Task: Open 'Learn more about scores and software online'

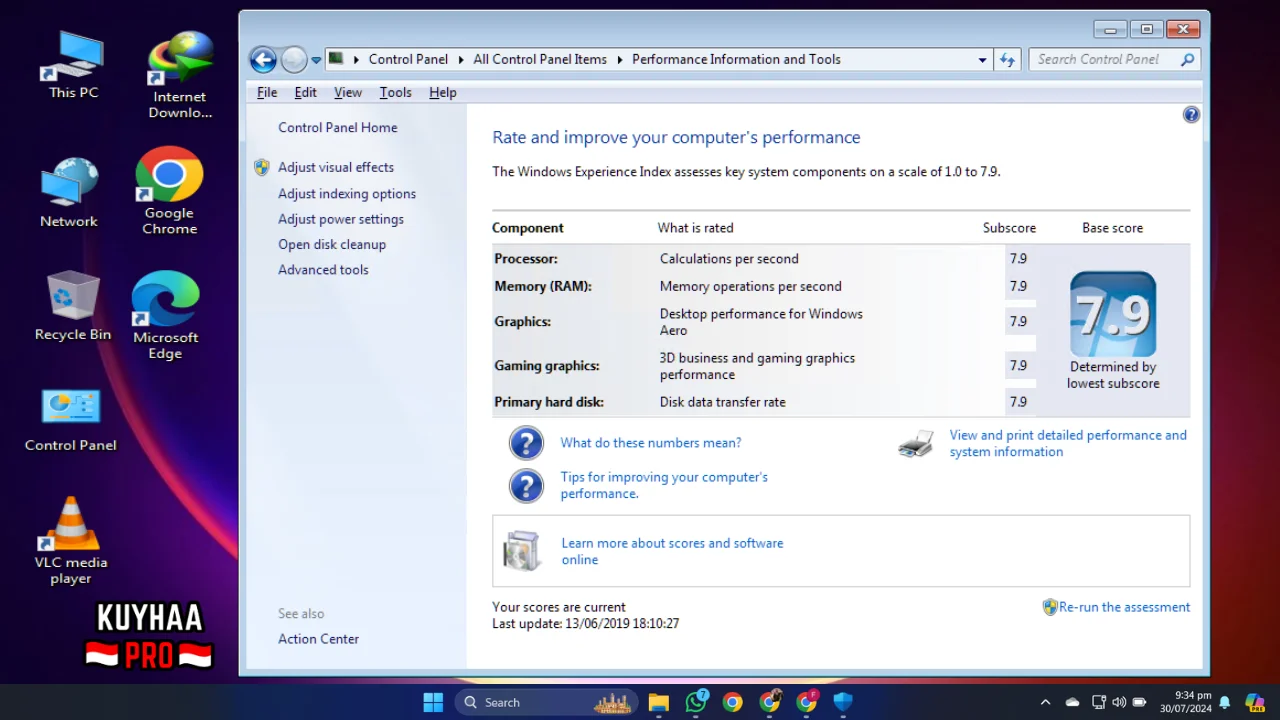Action: [672, 552]
